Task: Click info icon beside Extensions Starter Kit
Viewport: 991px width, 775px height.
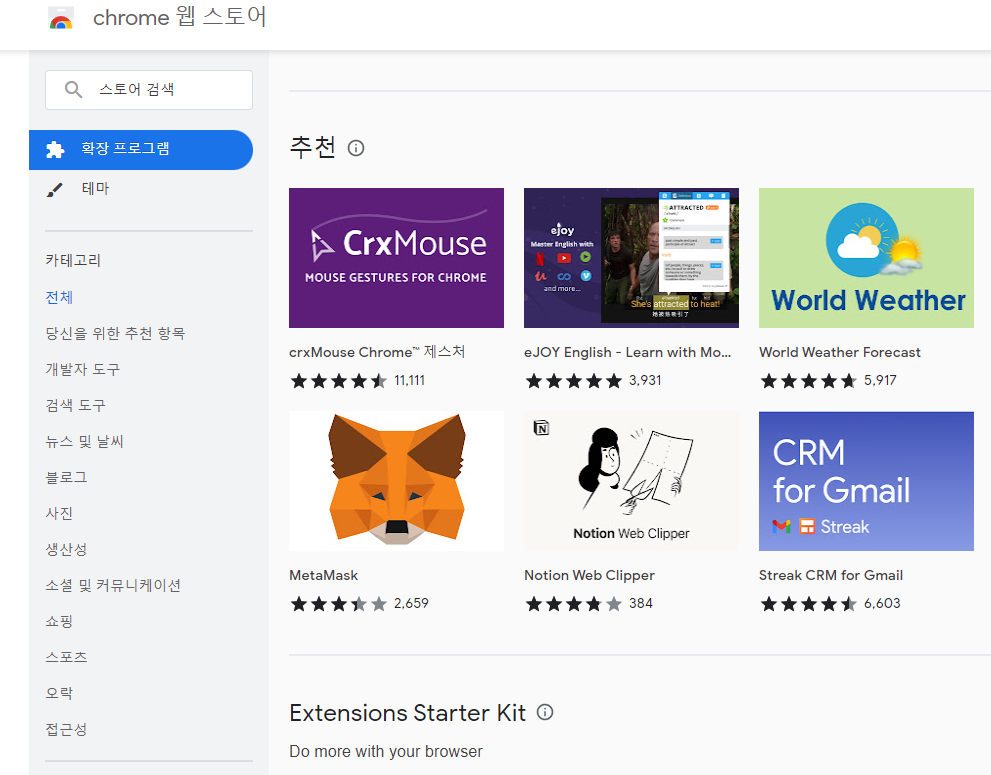Action: coord(545,712)
